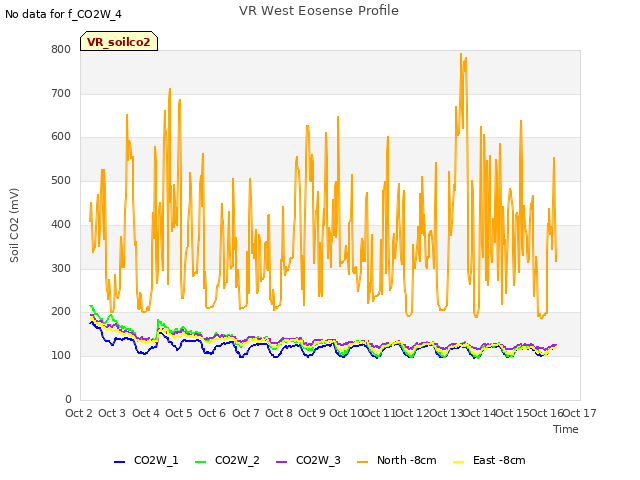The image size is (640, 480).
Task: Click the Soil CO2 (mV) axis label
Action: click(x=14, y=225)
